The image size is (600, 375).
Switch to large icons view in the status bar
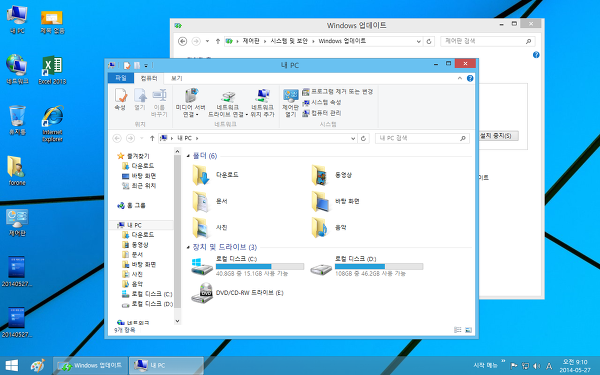click(468, 330)
